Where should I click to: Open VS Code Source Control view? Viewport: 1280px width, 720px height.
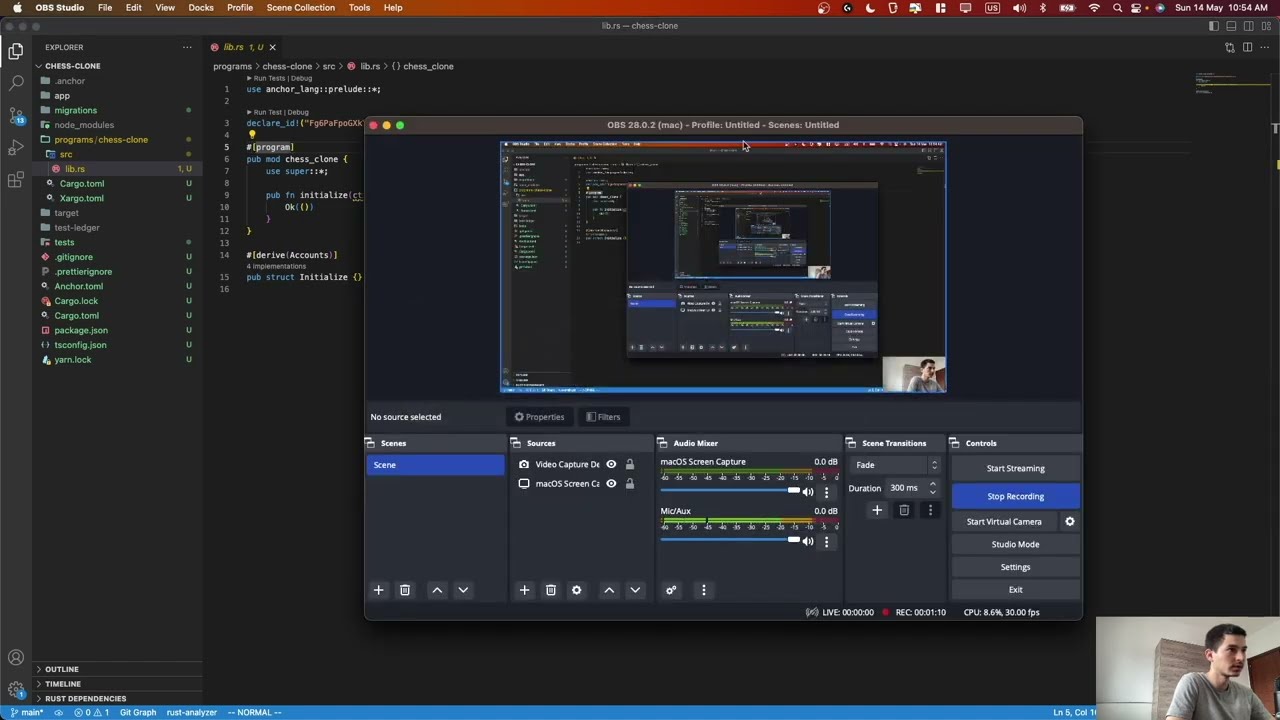pyautogui.click(x=16, y=115)
